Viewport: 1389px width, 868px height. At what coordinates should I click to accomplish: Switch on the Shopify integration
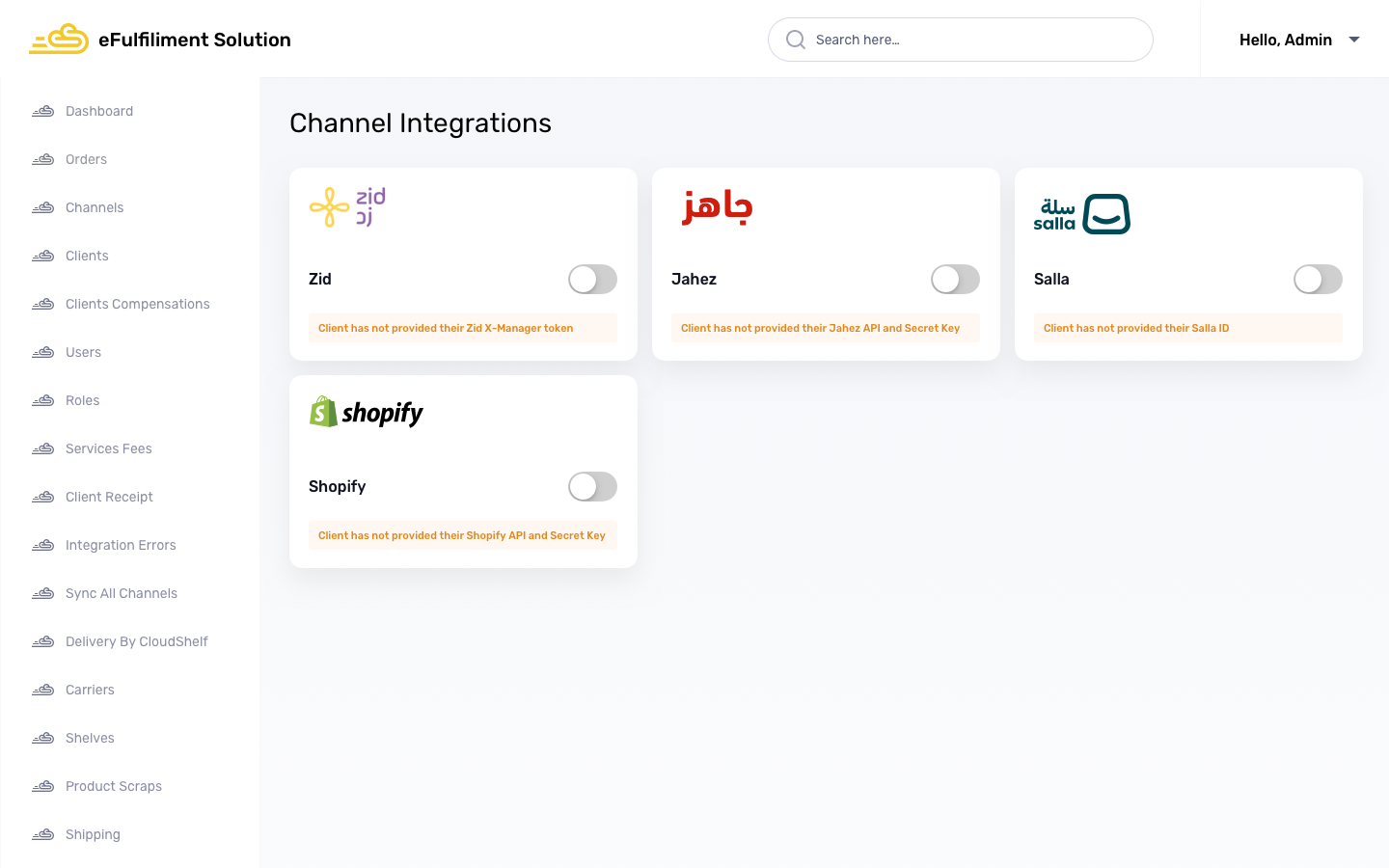592,487
